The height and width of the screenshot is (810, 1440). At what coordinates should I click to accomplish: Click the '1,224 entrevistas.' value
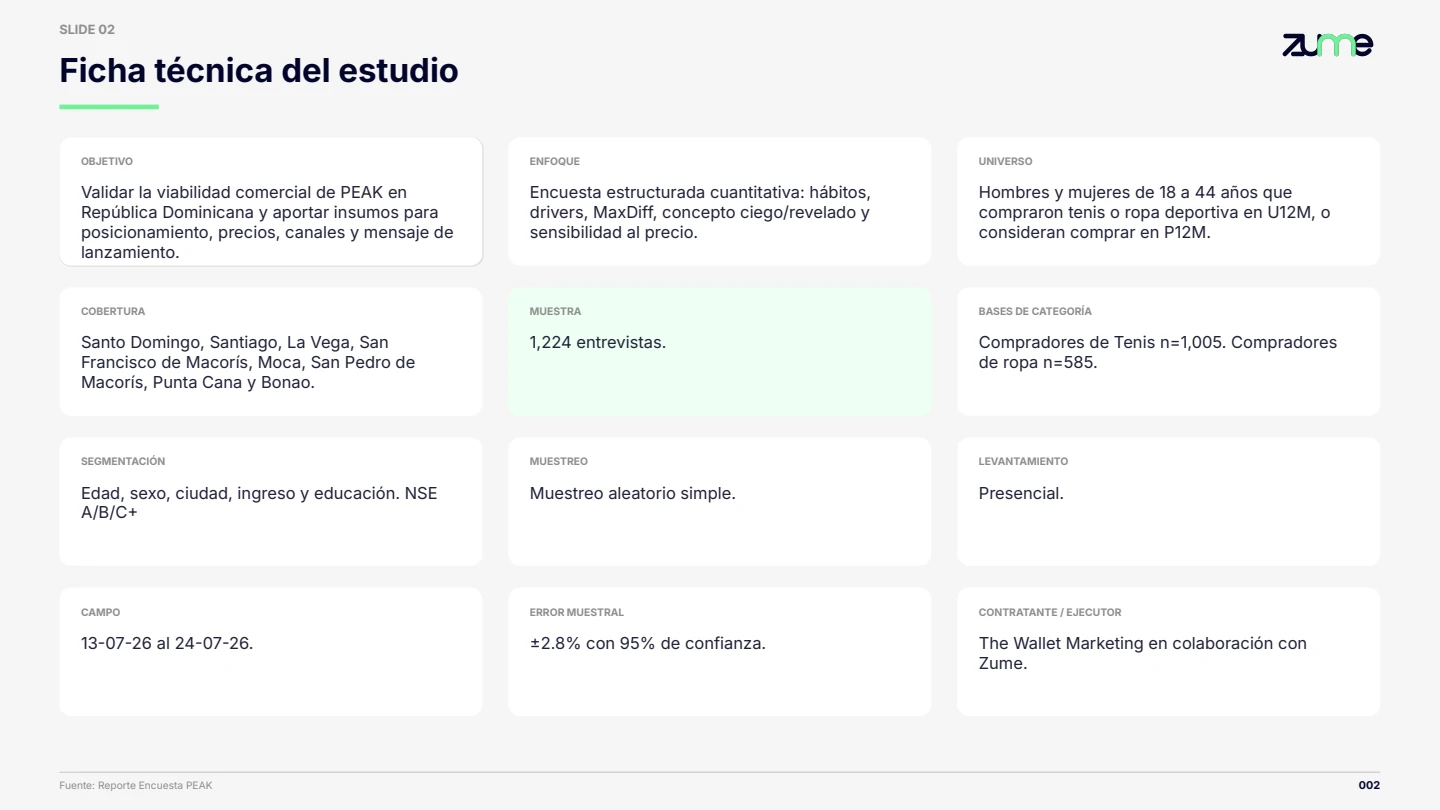598,342
